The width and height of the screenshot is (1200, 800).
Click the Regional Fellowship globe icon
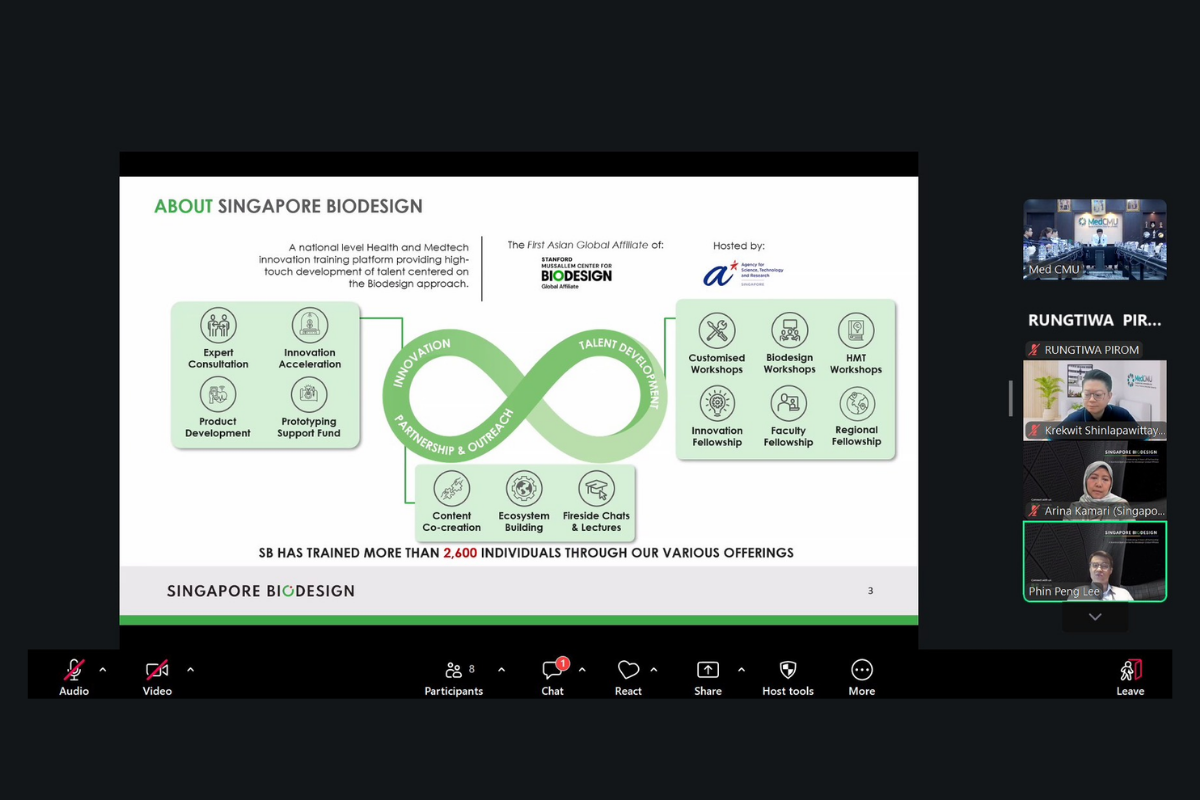tap(857, 403)
